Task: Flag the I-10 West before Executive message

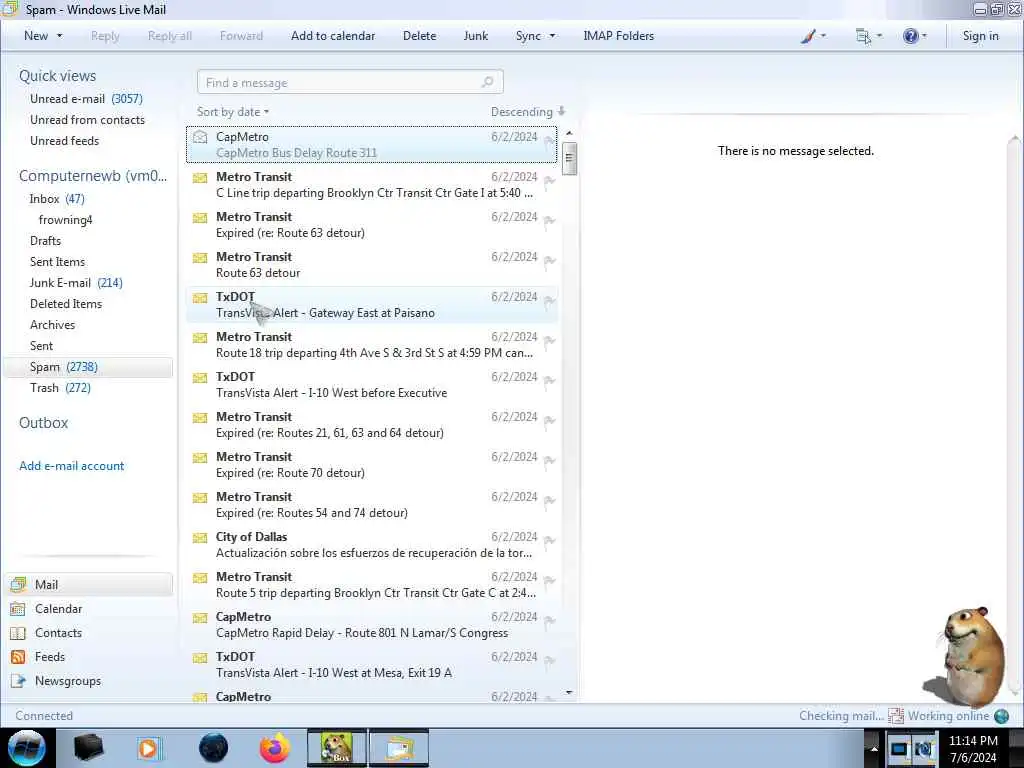Action: tap(549, 381)
